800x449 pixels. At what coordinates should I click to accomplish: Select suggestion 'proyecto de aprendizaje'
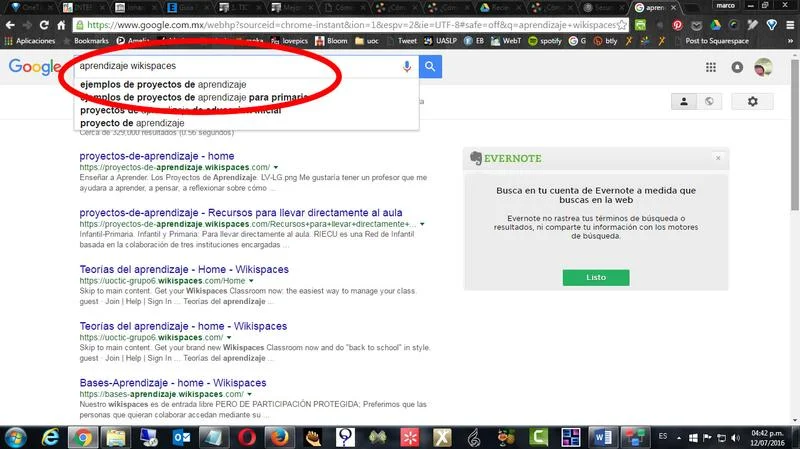click(132, 123)
